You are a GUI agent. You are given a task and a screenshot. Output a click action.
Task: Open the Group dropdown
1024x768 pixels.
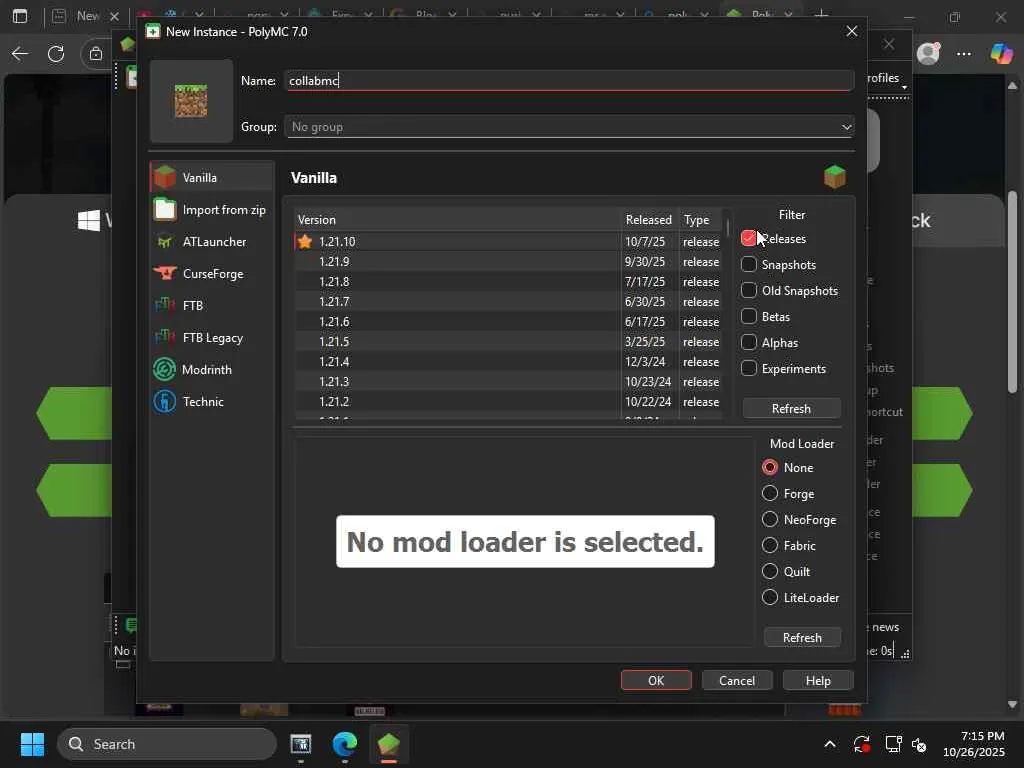pos(569,127)
